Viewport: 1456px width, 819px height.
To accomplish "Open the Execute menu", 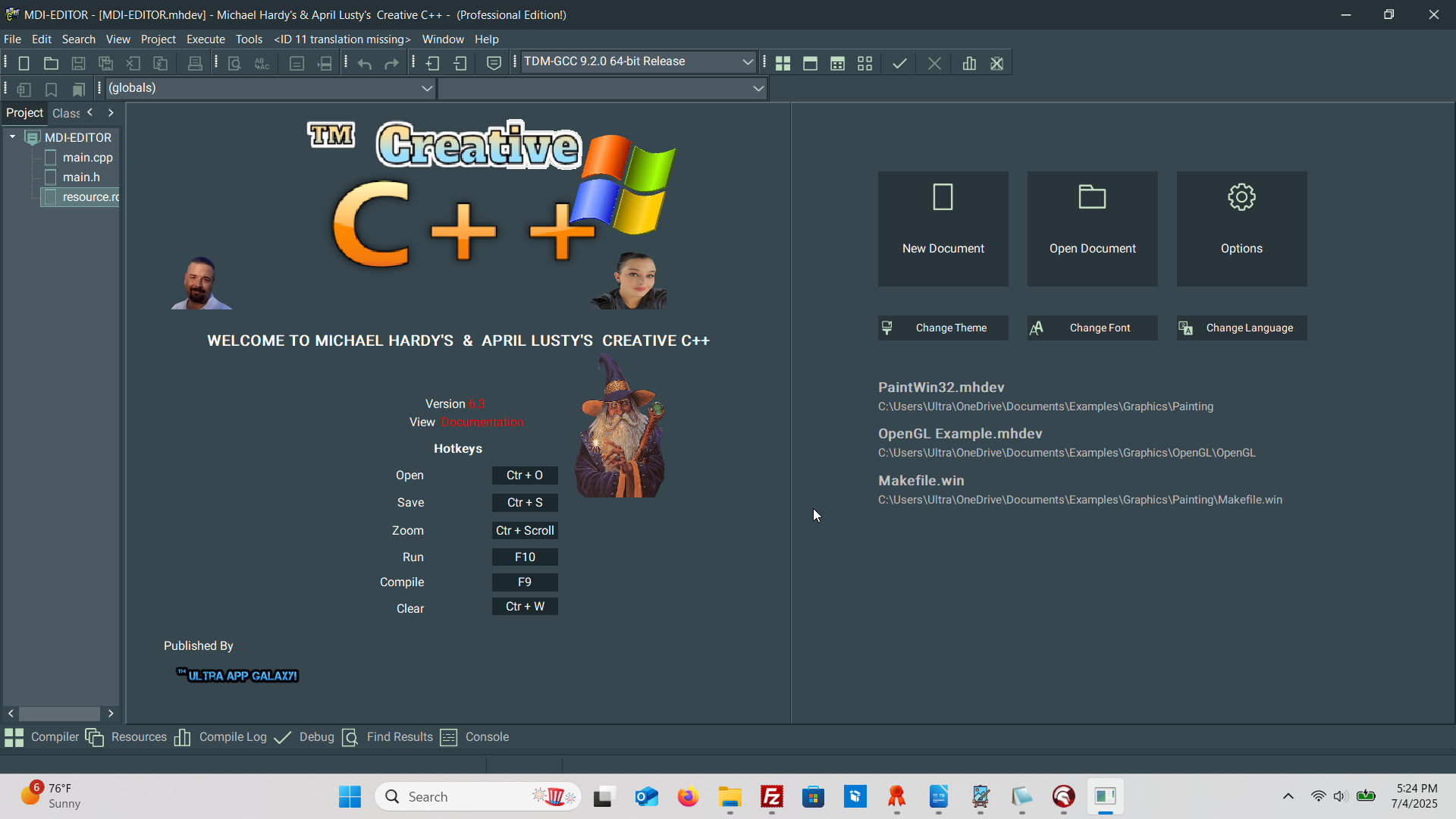I will point(206,39).
